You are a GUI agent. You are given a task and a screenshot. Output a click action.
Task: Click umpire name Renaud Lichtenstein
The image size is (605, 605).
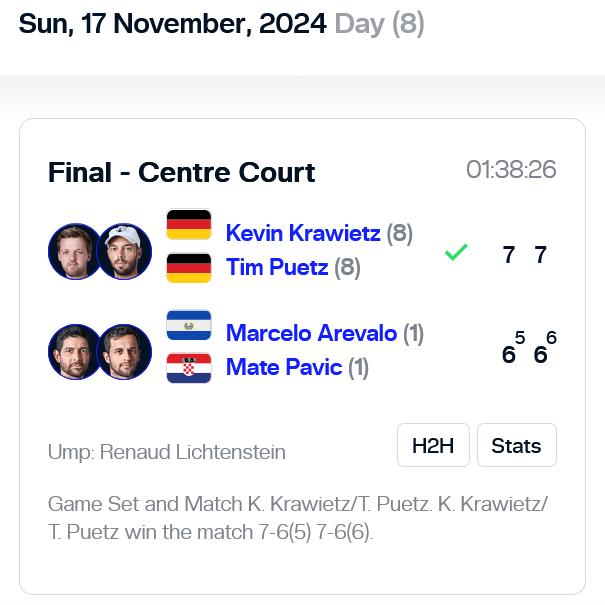[193, 452]
